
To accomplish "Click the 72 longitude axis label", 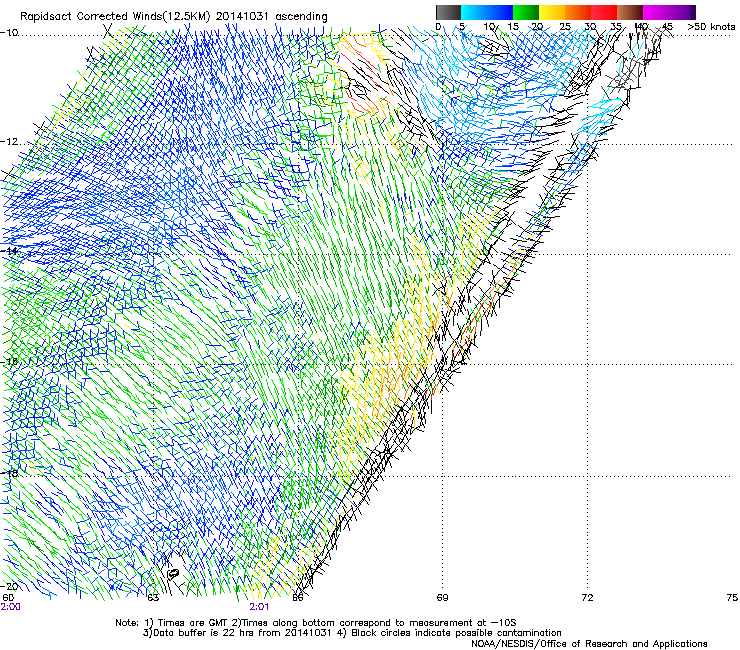I will pos(587,598).
